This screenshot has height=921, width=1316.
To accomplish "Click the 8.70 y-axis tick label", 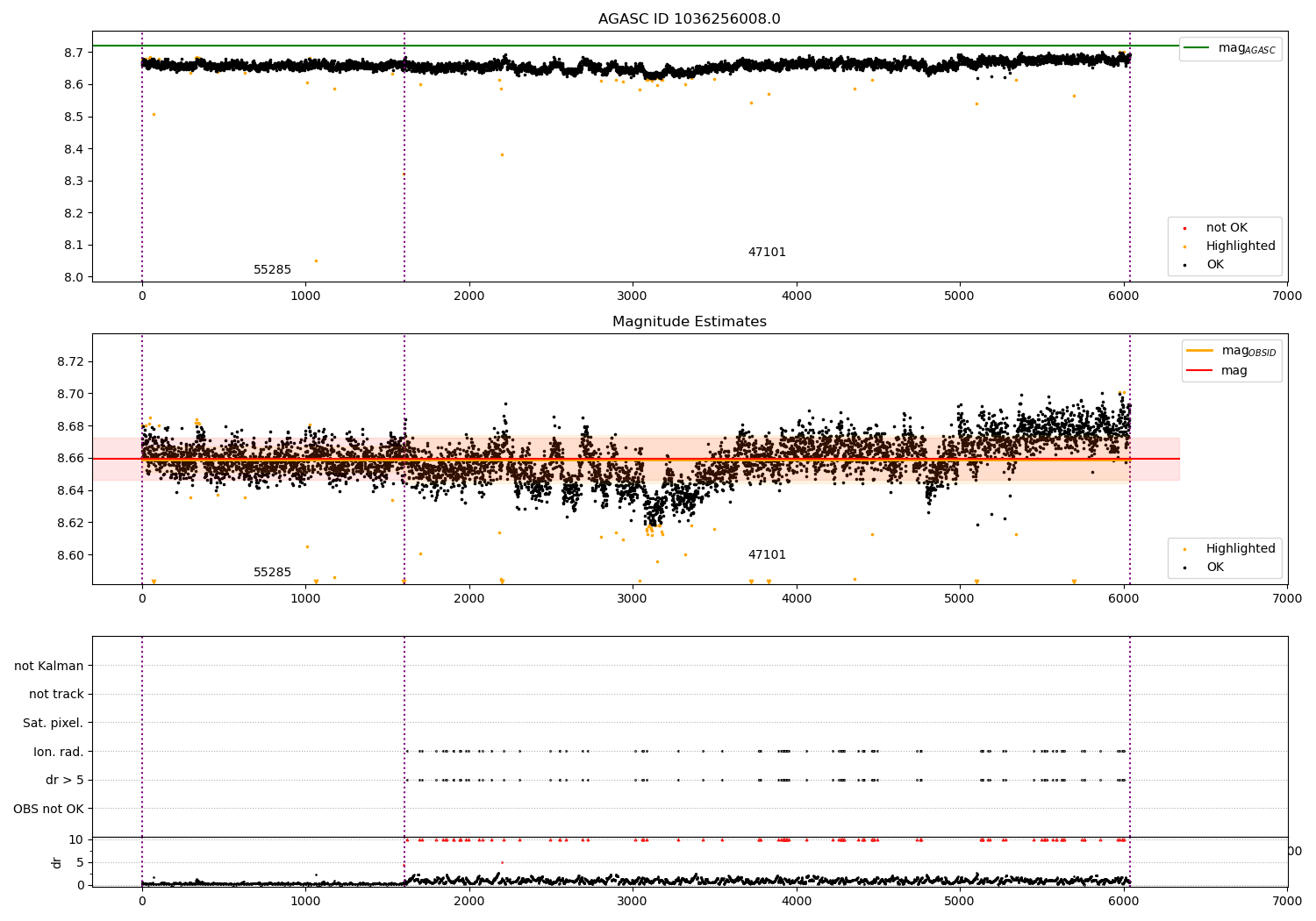I will click(70, 394).
